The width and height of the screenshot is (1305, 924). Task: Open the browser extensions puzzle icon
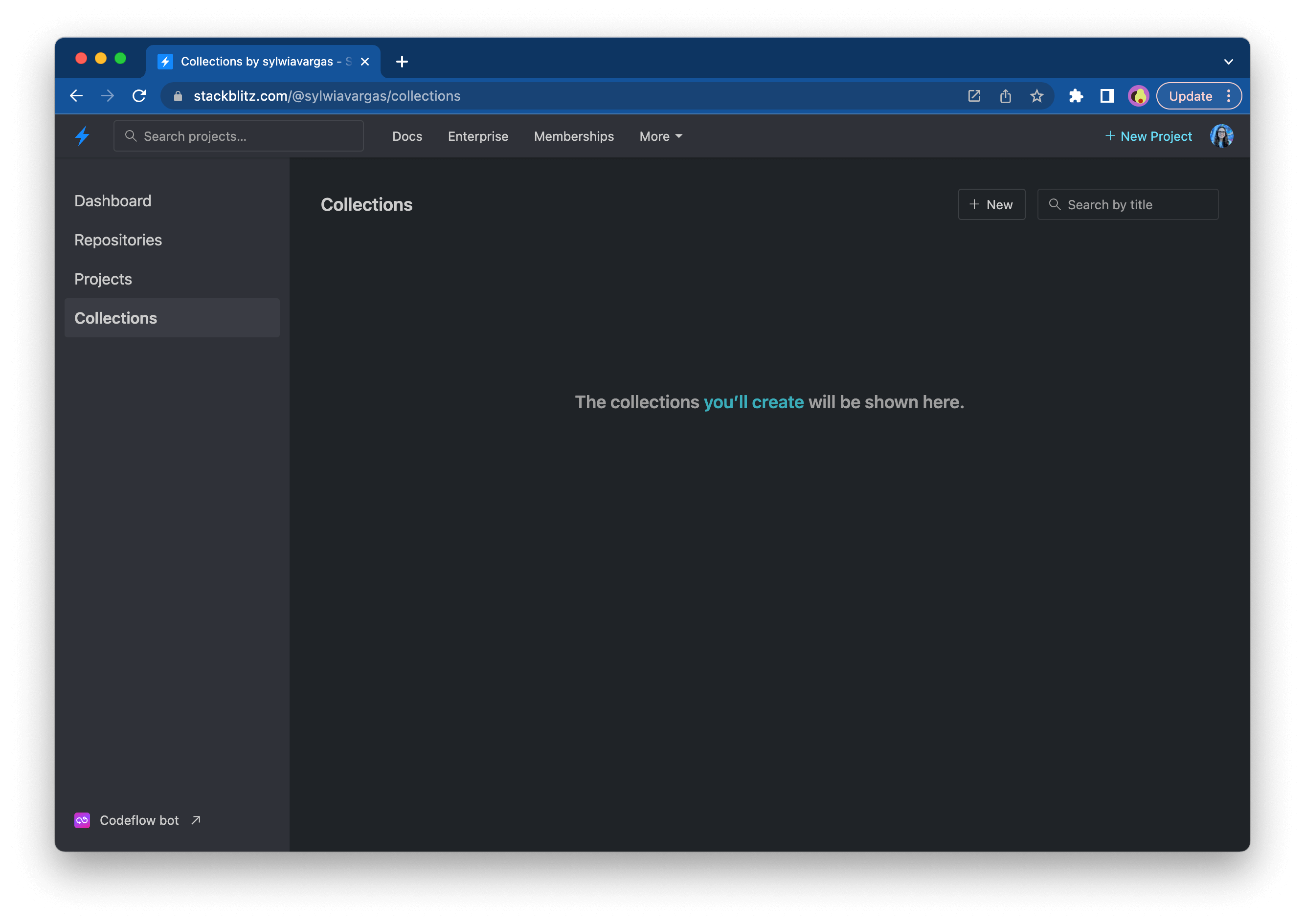(x=1075, y=96)
